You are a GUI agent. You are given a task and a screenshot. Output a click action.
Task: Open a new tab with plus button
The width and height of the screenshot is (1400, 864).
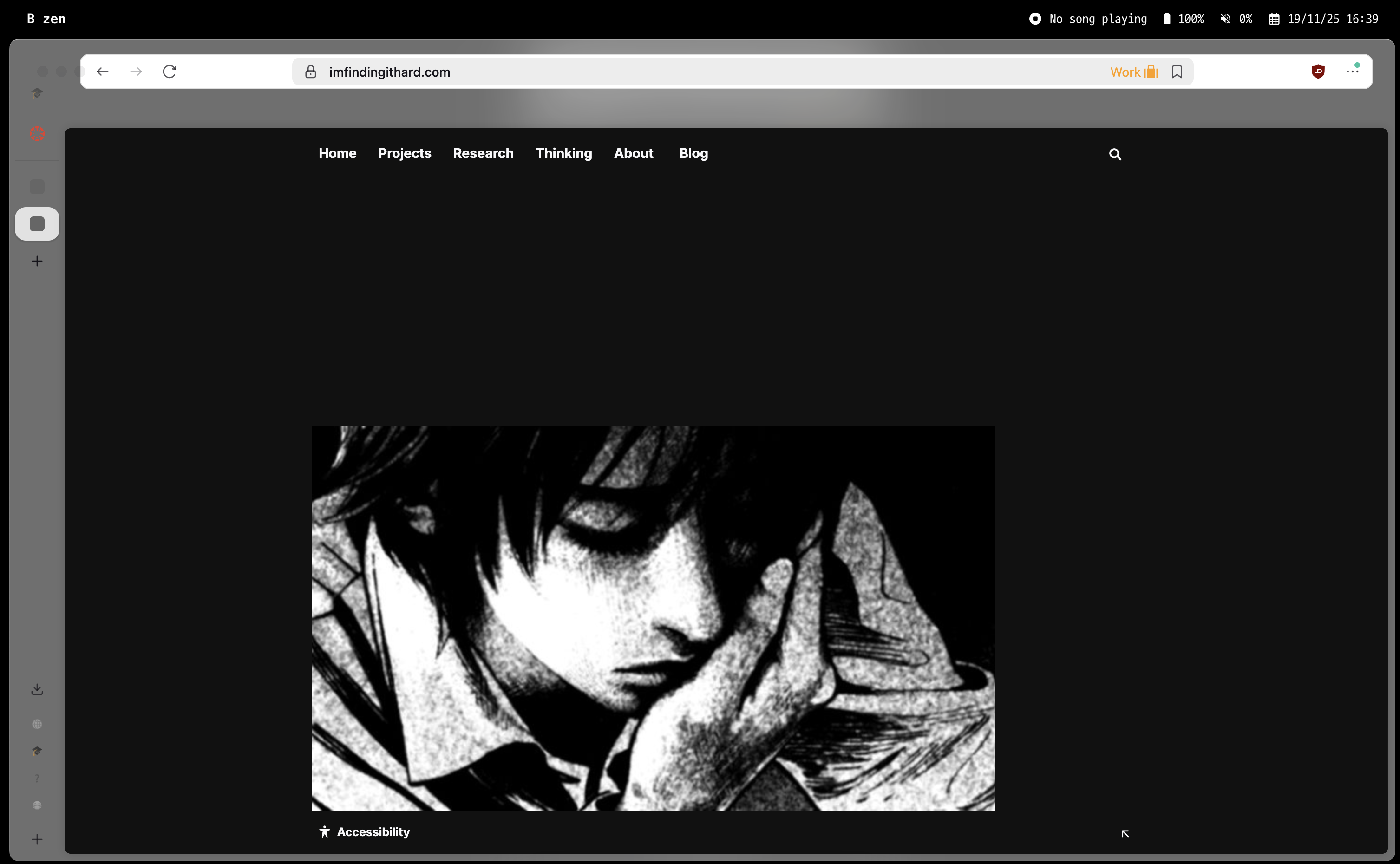[37, 261]
